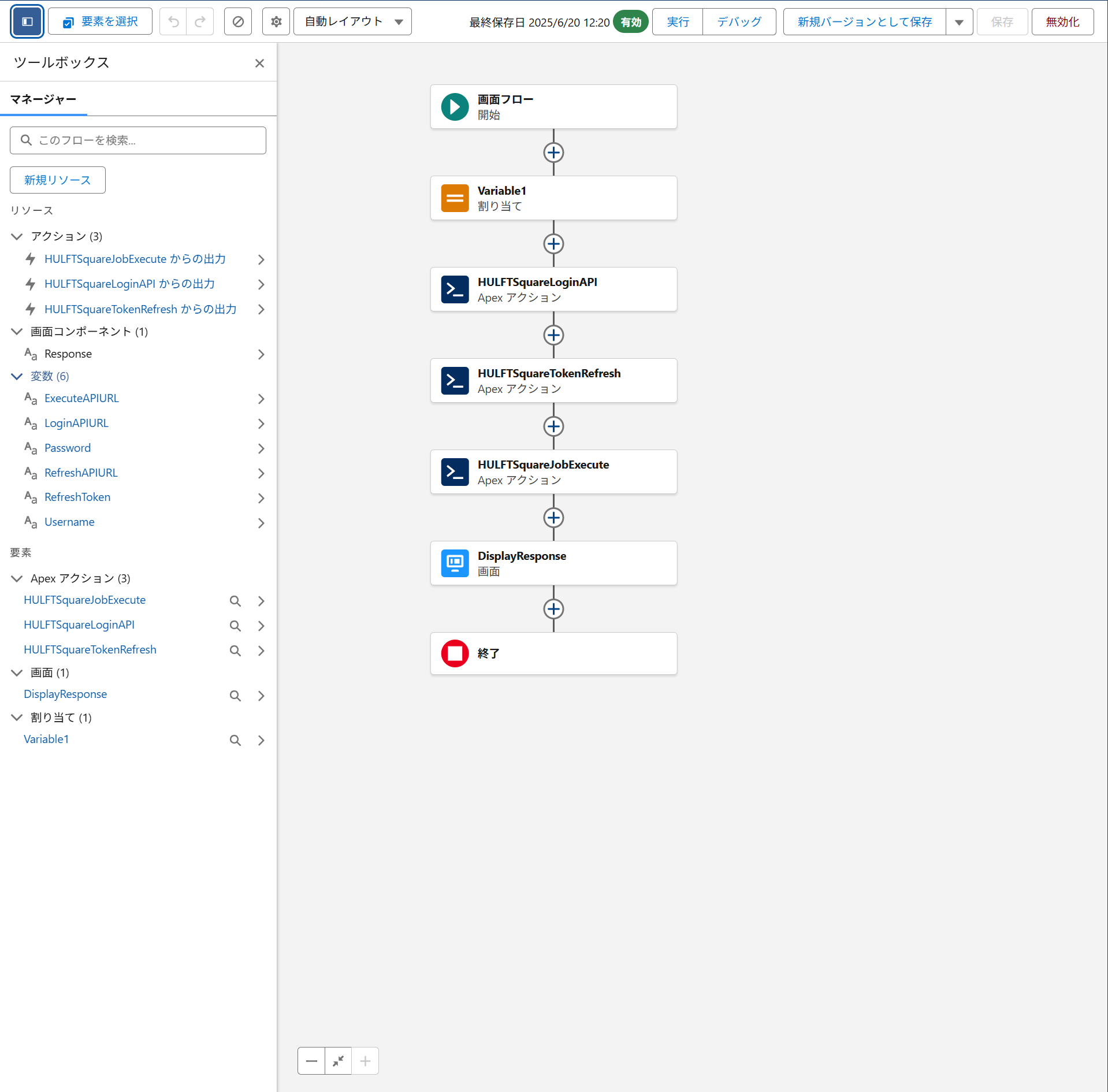The width and height of the screenshot is (1108, 1092).
Task: Click the green start icon of 画面フロー
Action: [x=455, y=107]
